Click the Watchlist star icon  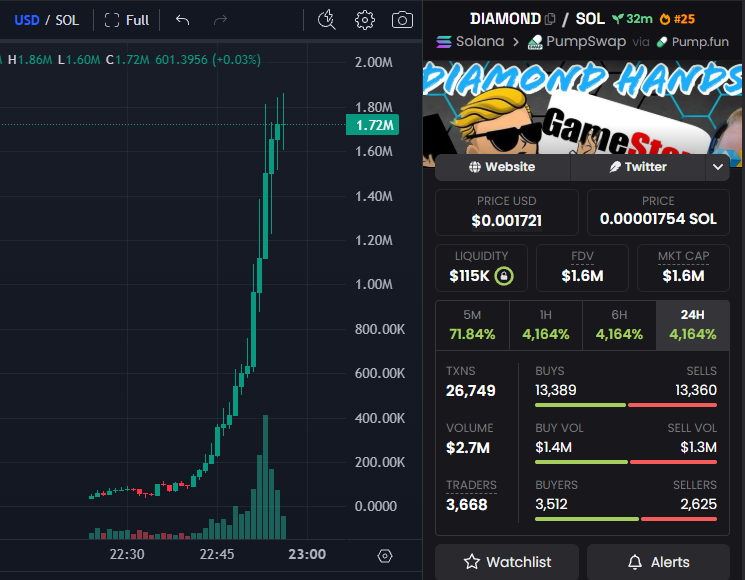472,562
